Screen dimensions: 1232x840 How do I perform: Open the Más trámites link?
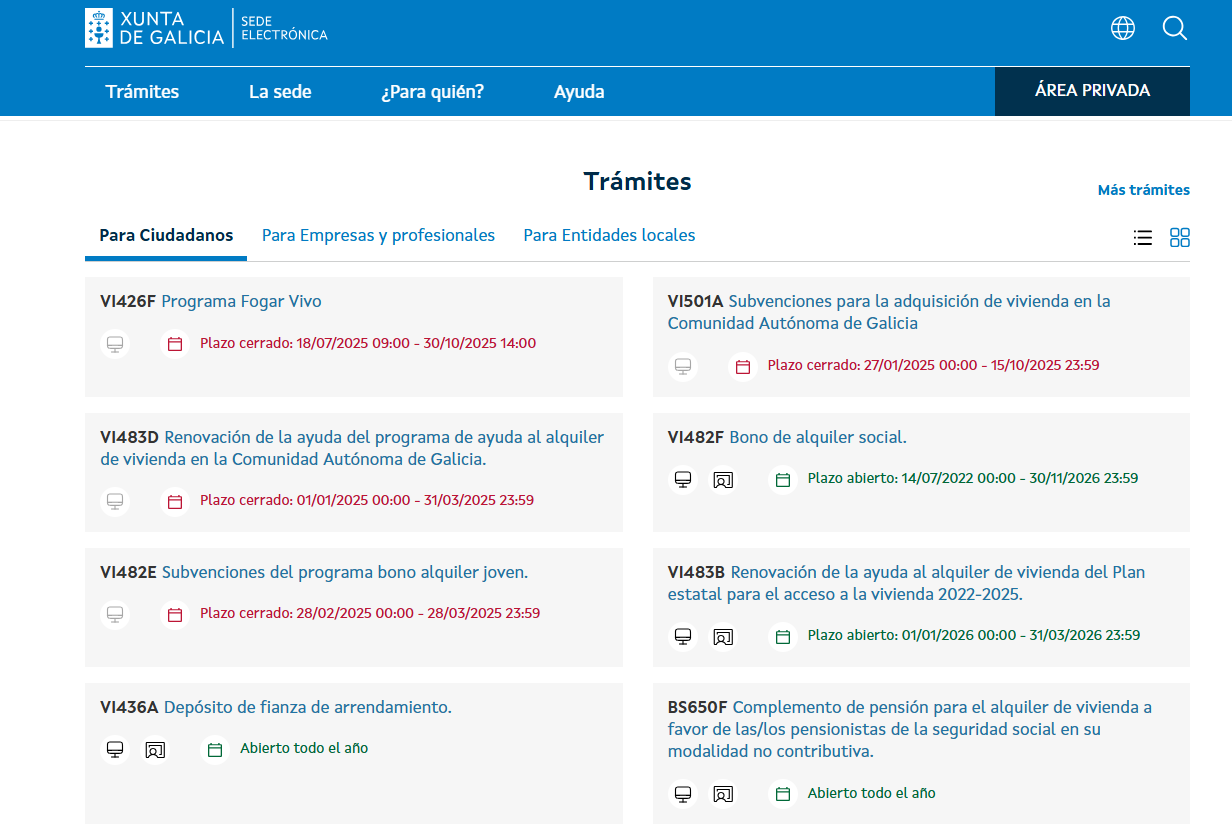[1143, 190]
